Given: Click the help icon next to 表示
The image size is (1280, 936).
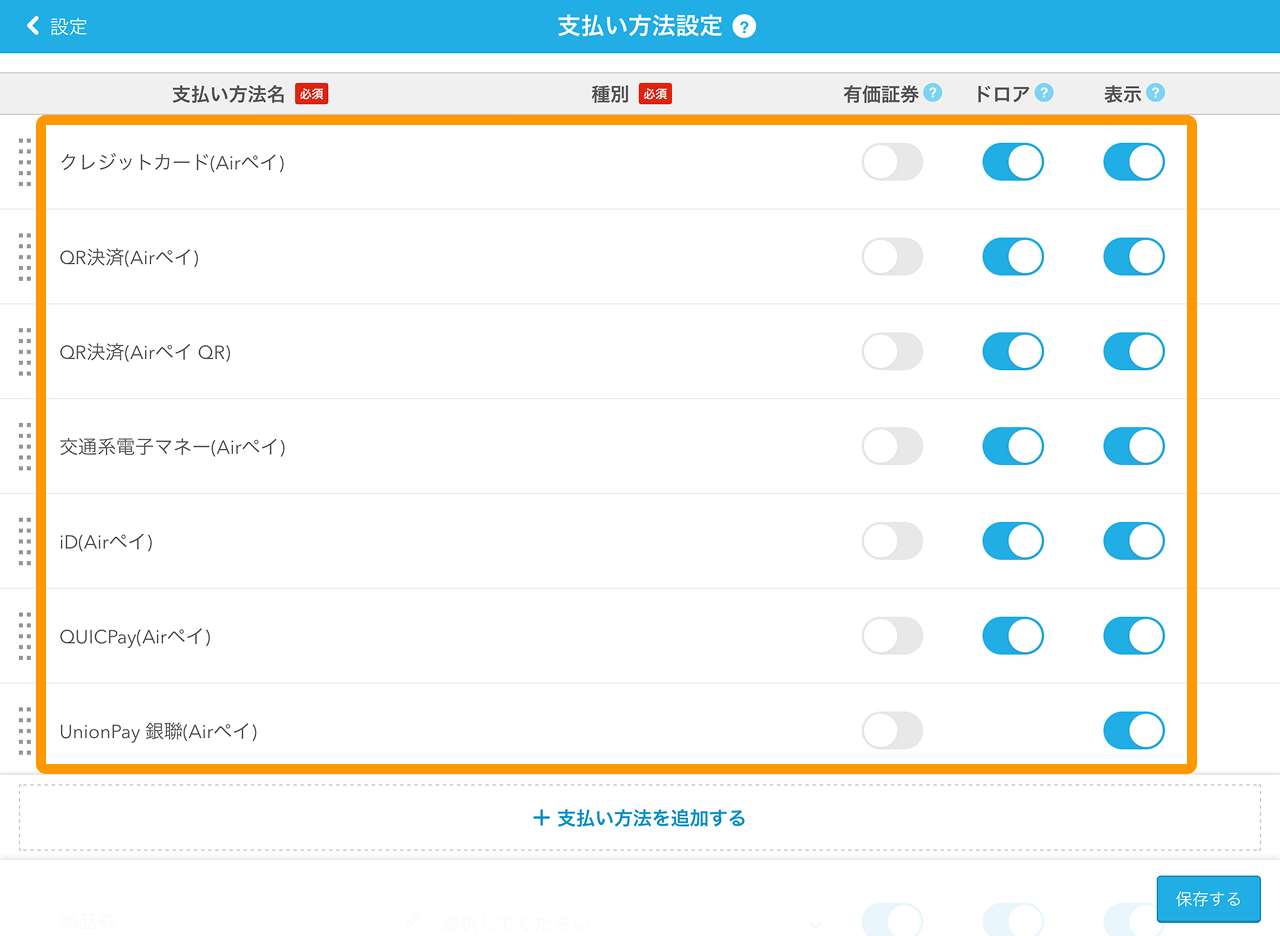Looking at the screenshot, I should click(1156, 93).
